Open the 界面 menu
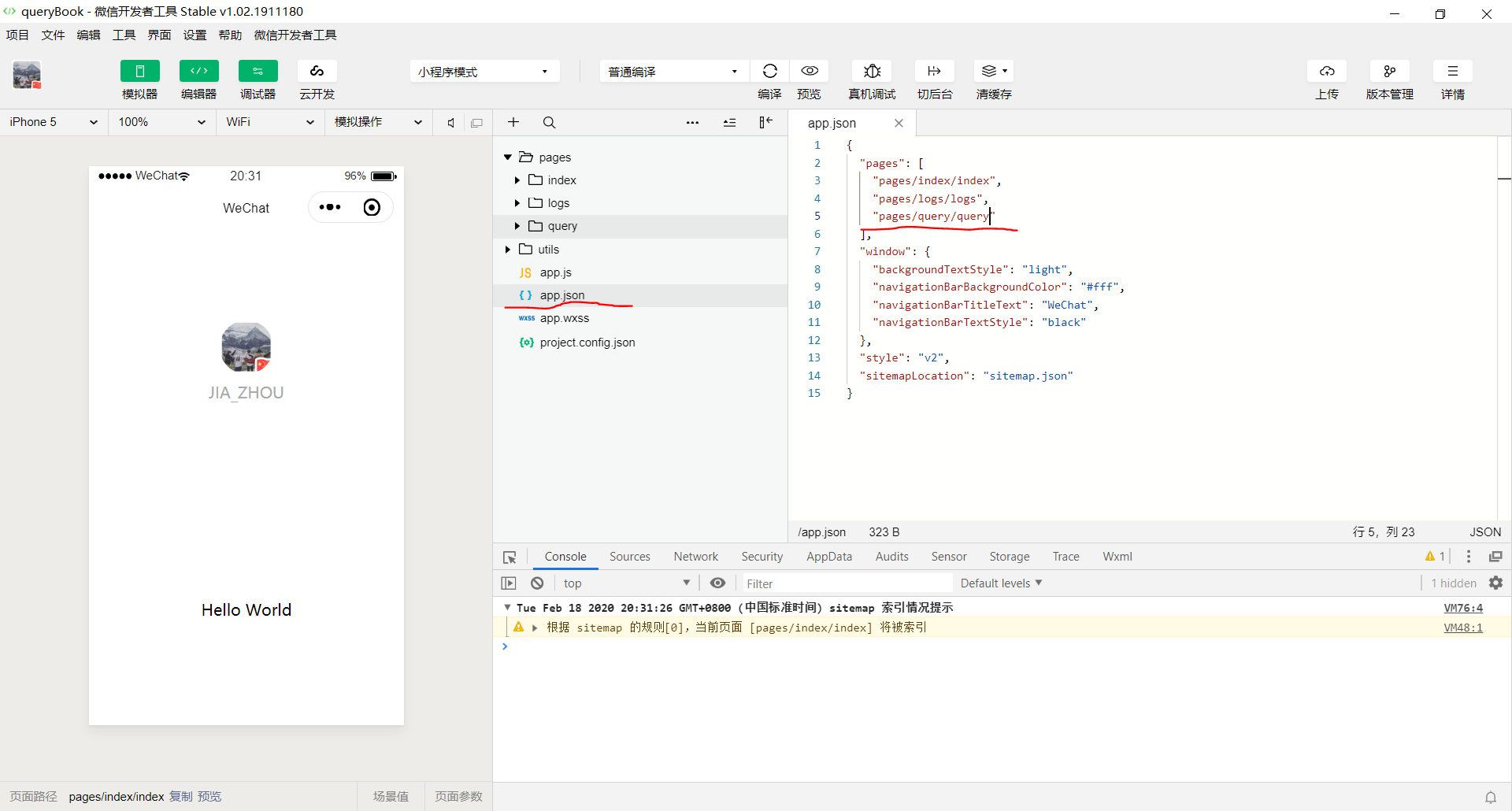1512x811 pixels. coord(159,35)
